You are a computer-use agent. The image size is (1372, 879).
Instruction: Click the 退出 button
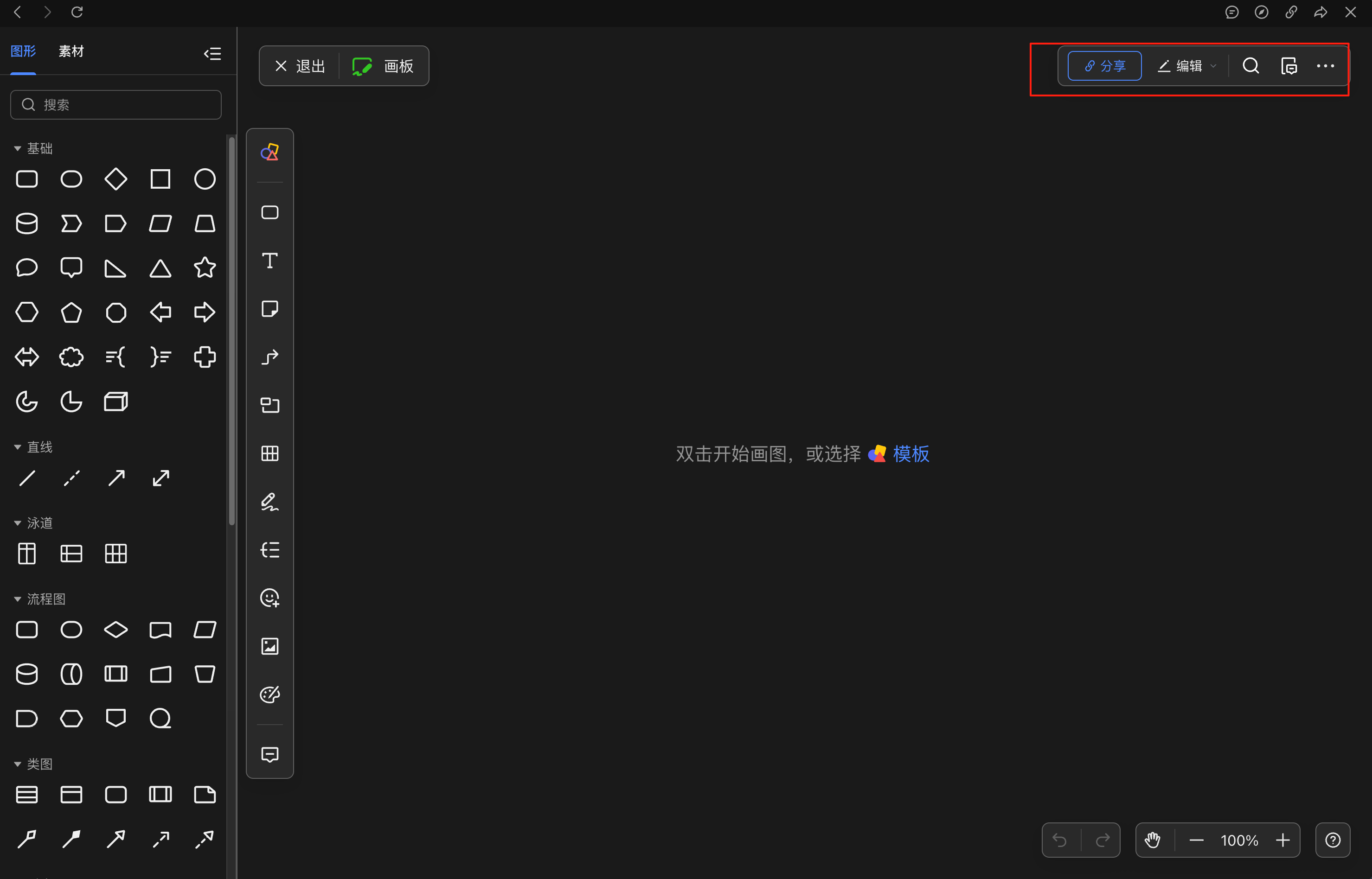point(300,66)
